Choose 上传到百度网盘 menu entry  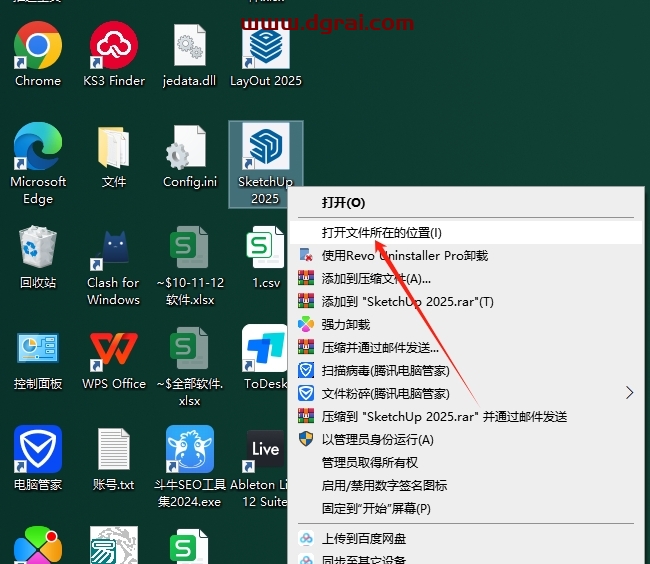click(x=466, y=538)
